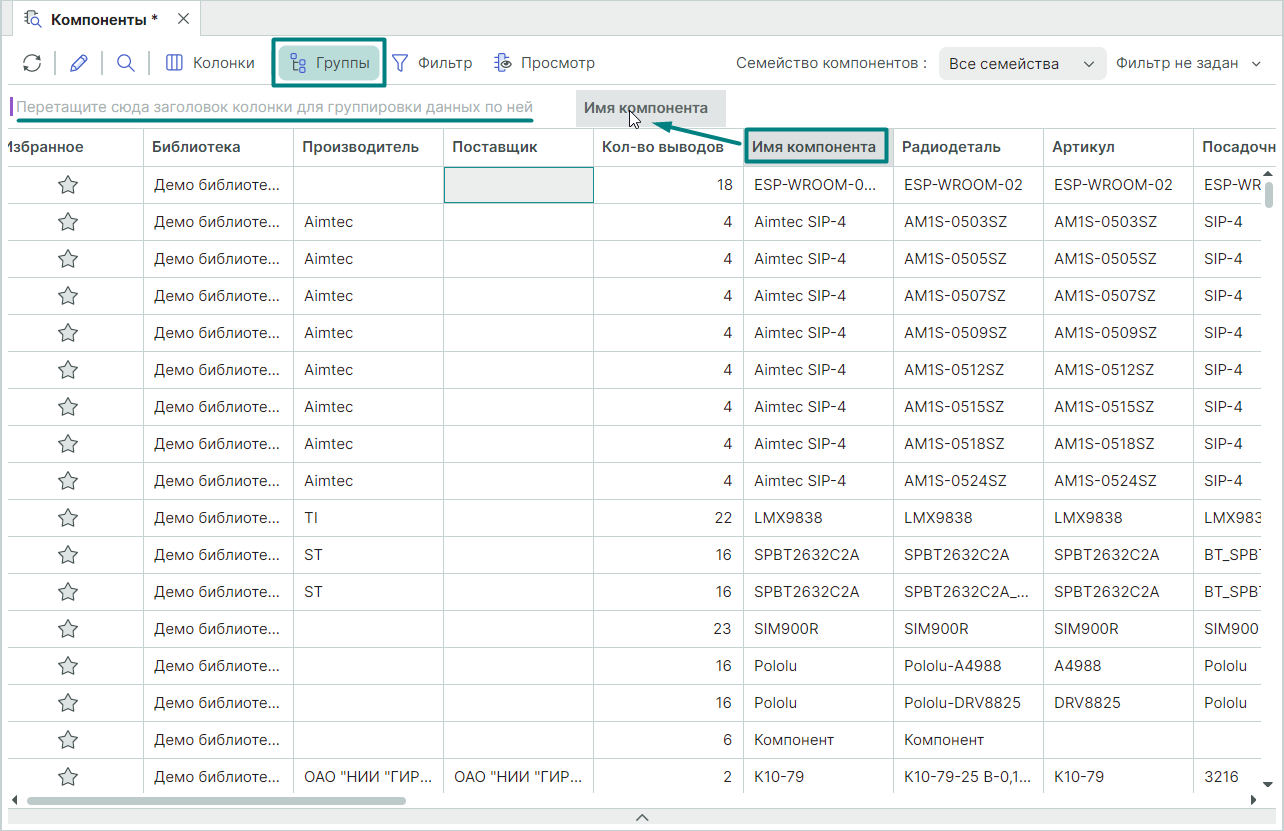
Task: Open the Просмотр preview panel
Action: [544, 63]
